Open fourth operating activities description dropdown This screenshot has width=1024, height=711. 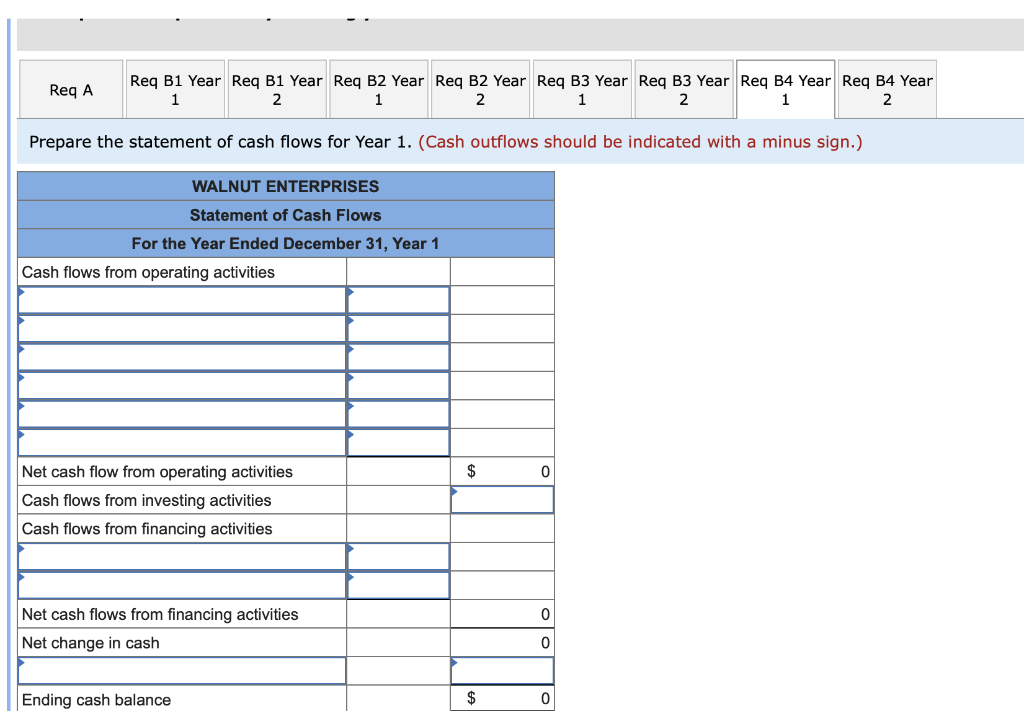[x=182, y=386]
